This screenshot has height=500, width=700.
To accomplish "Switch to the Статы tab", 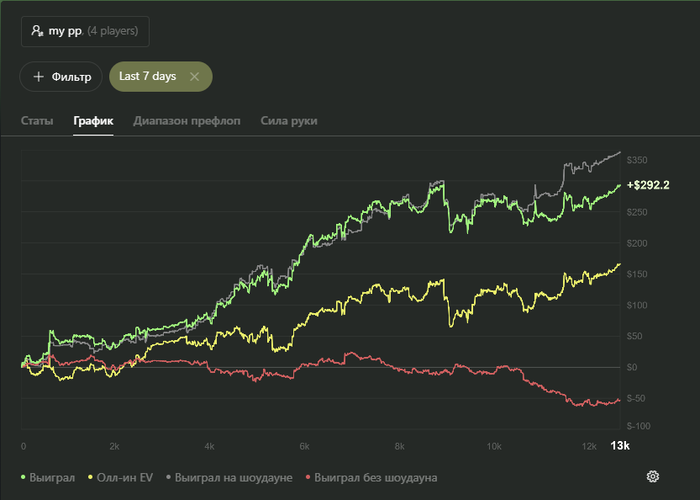I will pos(37,121).
